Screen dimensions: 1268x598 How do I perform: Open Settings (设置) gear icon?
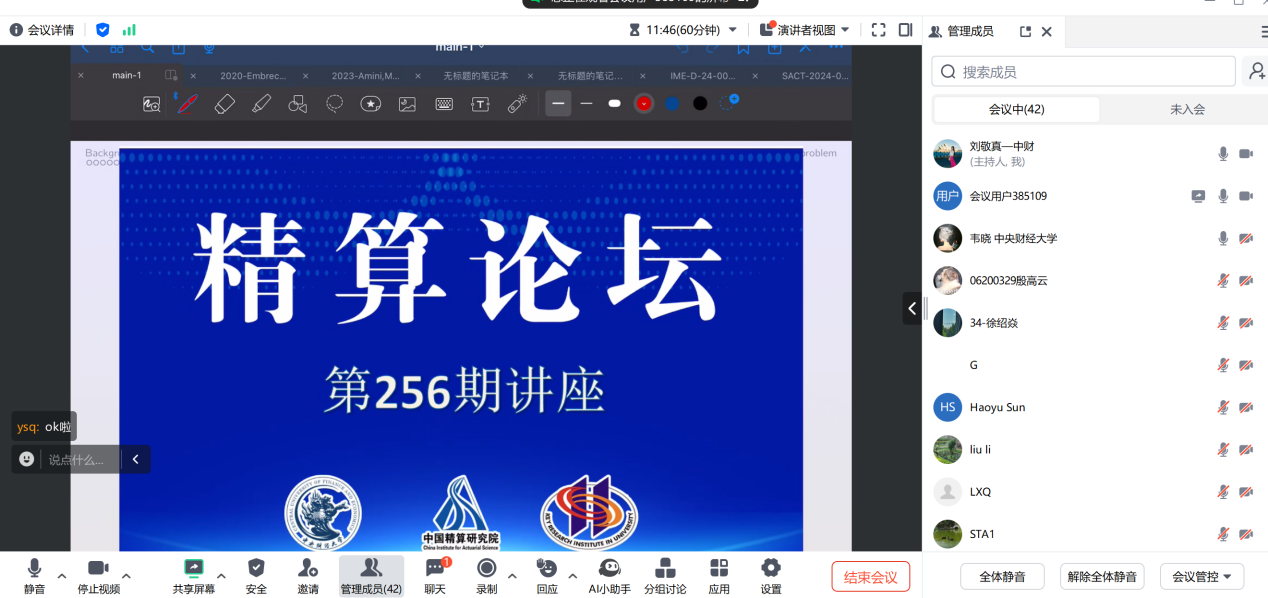770,569
